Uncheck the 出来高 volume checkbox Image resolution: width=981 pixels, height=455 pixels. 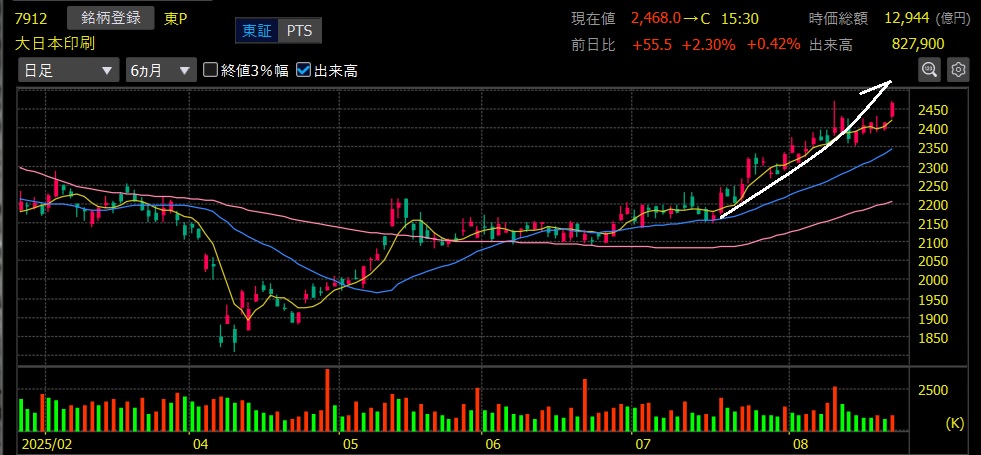click(302, 70)
